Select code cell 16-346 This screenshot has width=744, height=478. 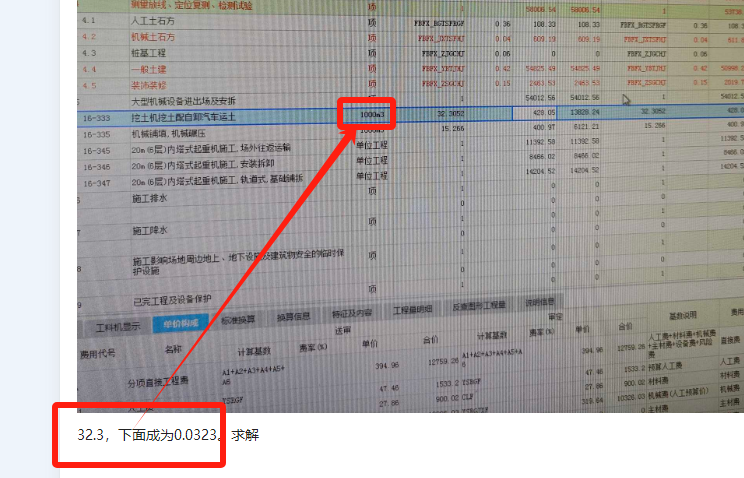coord(96,167)
